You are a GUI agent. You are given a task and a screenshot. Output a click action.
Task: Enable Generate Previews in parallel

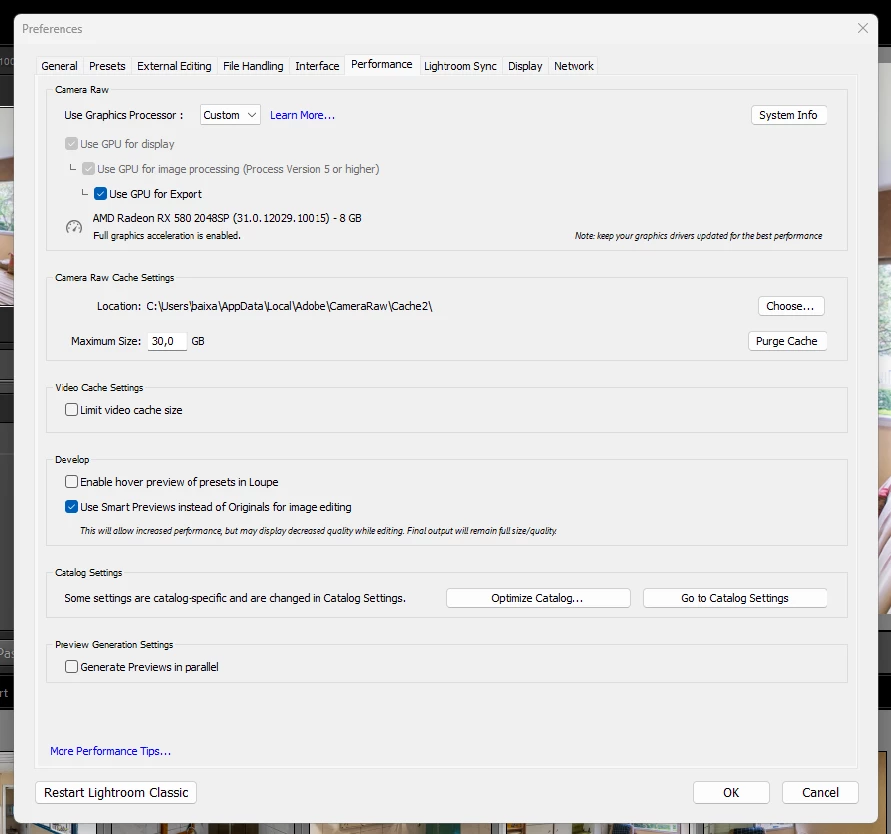point(72,666)
